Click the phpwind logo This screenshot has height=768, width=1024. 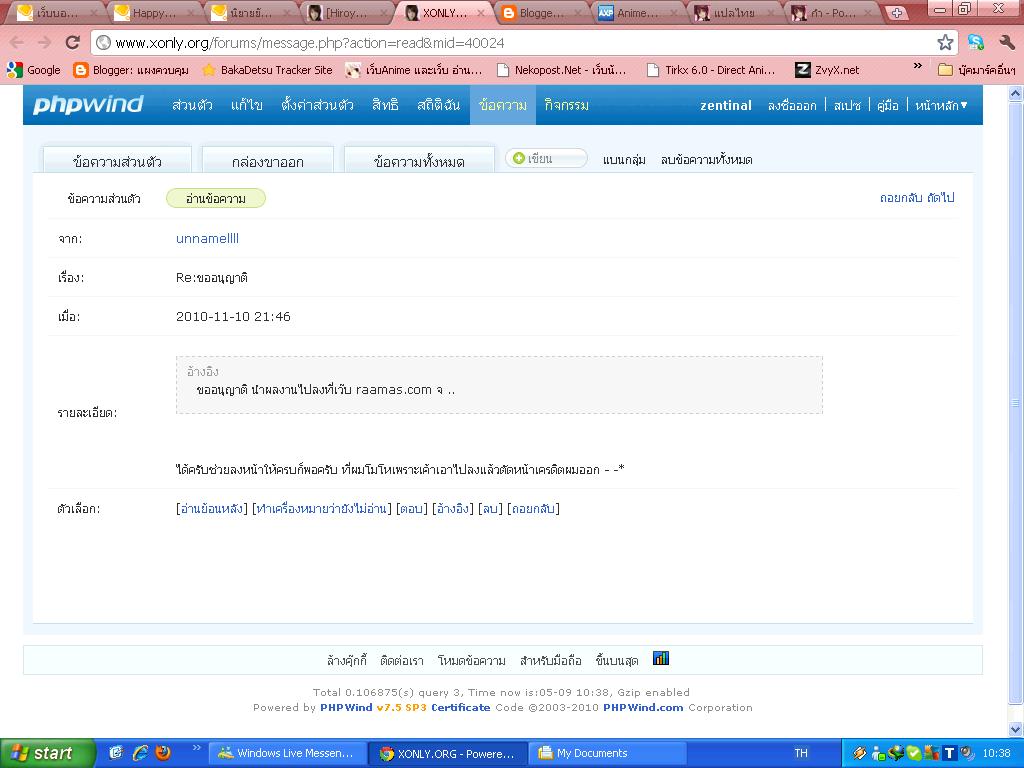point(88,104)
